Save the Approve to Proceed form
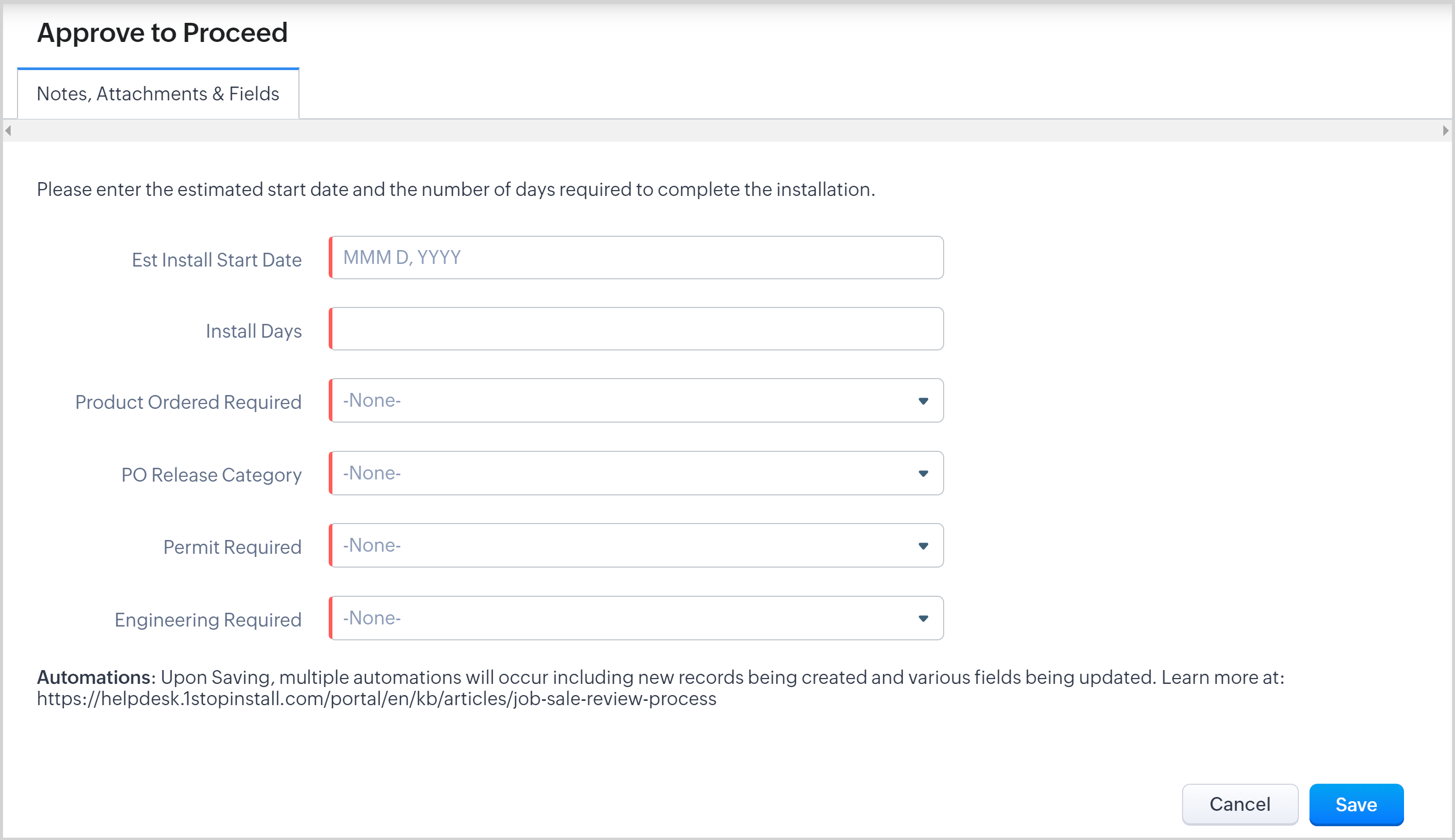1455x840 pixels. click(1356, 805)
